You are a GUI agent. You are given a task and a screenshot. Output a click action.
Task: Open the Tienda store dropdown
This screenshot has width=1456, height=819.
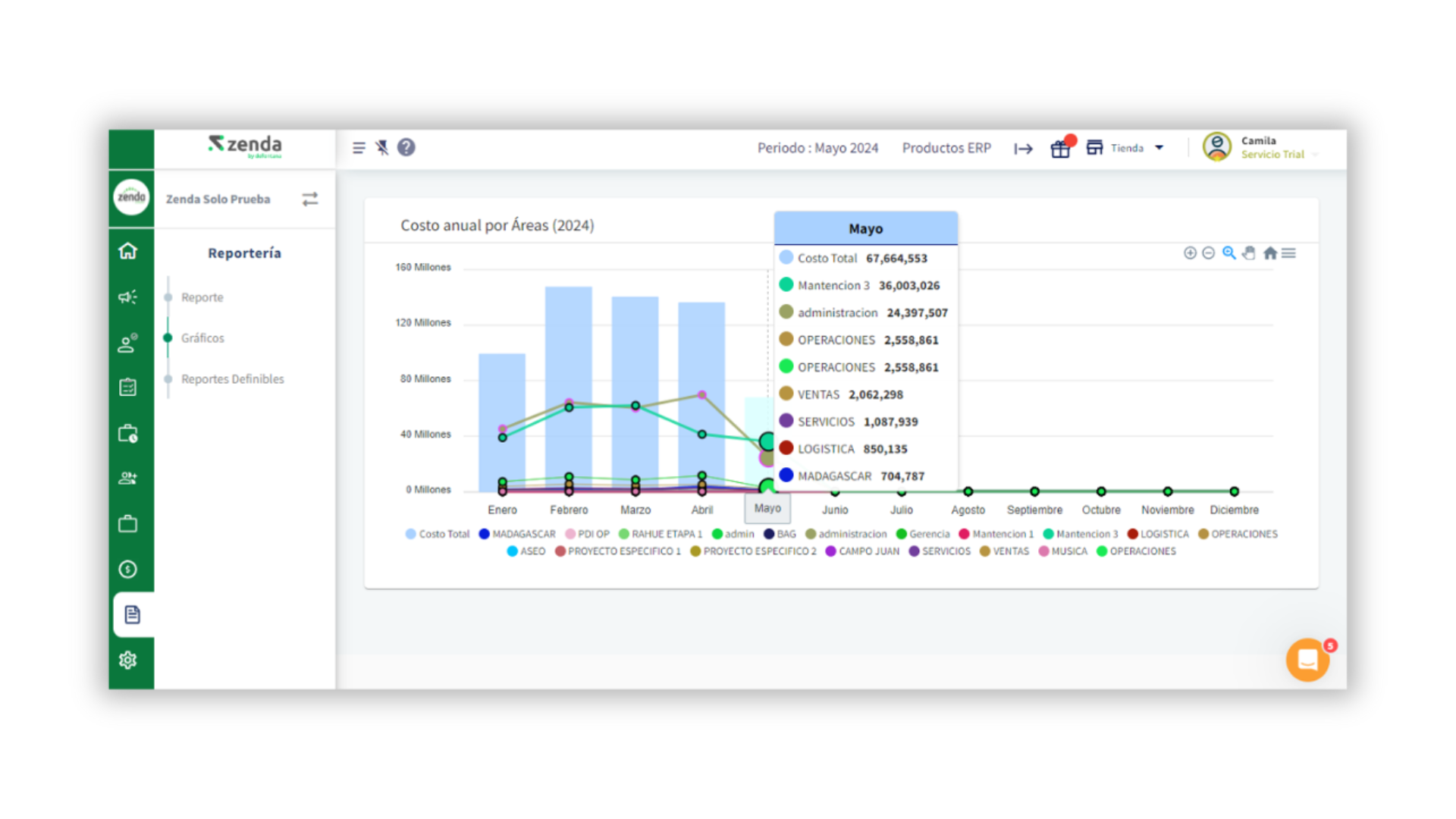[x=1125, y=148]
